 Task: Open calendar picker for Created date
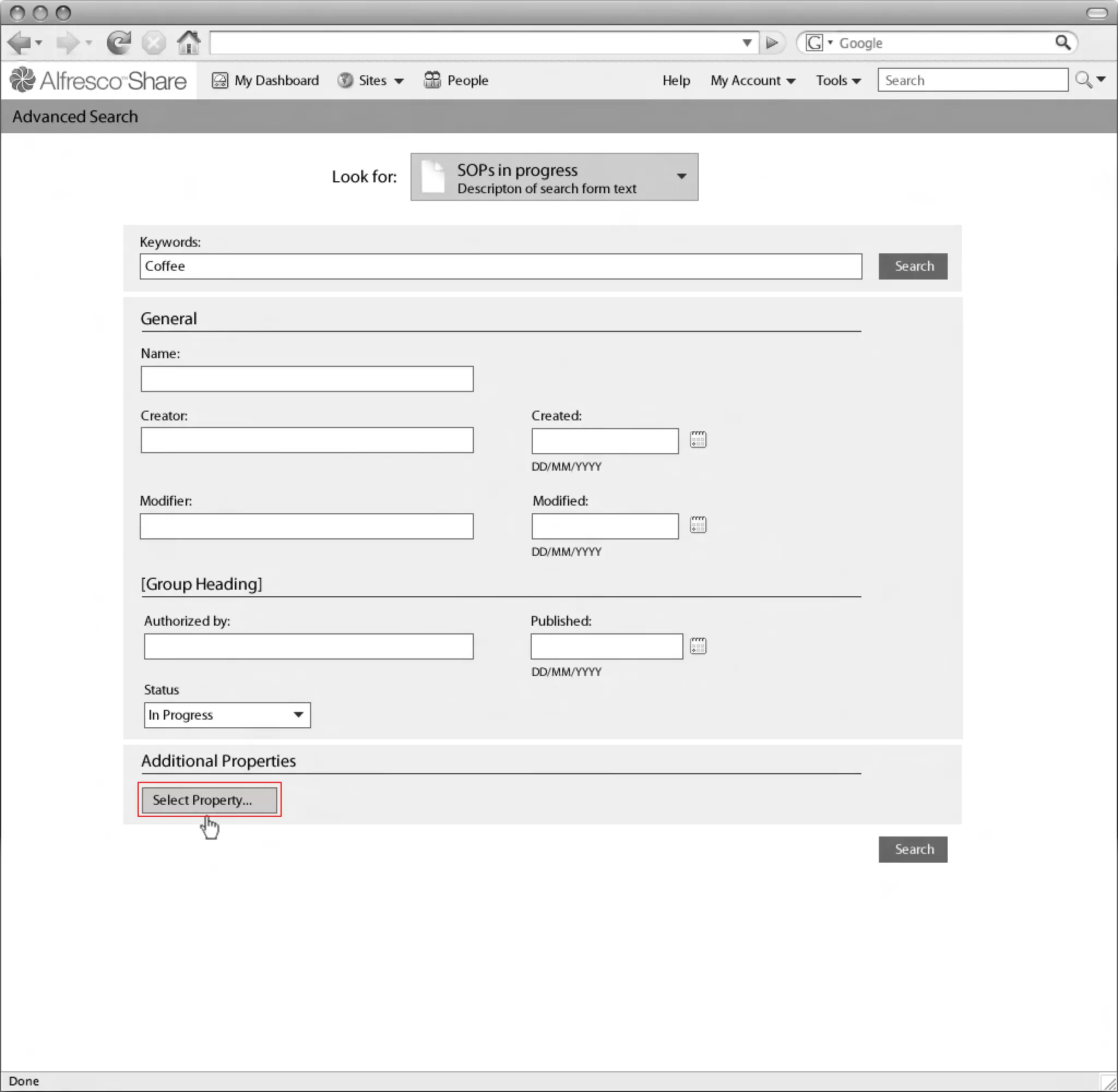click(x=698, y=440)
